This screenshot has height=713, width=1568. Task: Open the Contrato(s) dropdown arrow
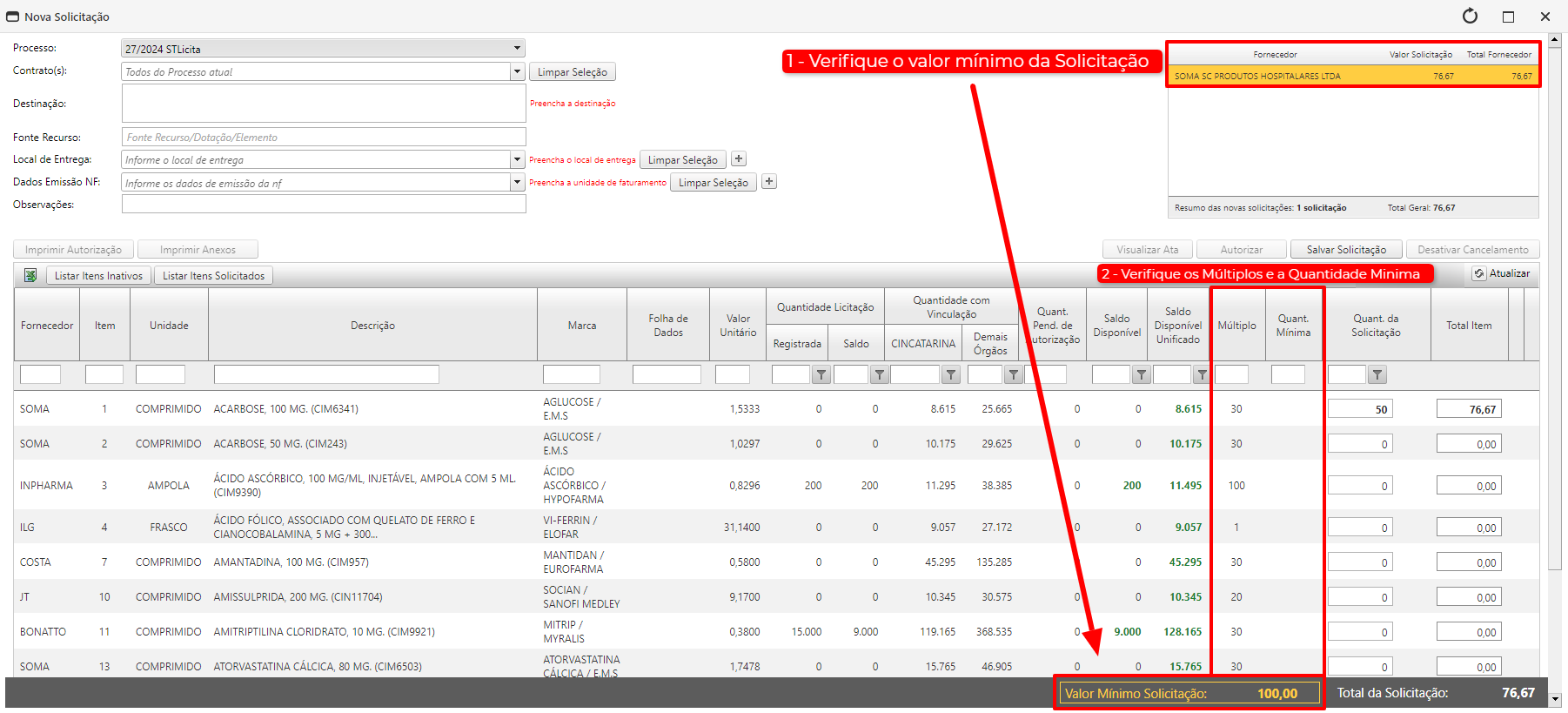tap(517, 72)
